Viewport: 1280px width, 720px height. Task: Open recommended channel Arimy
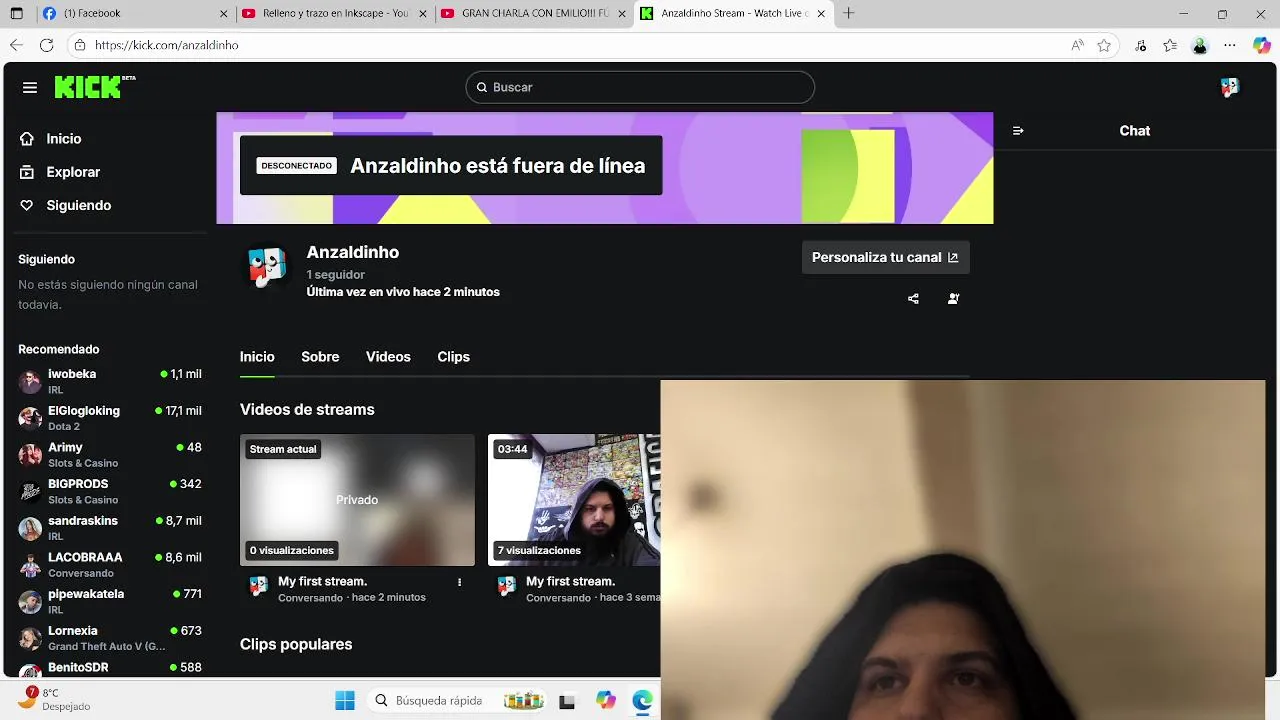click(110, 455)
